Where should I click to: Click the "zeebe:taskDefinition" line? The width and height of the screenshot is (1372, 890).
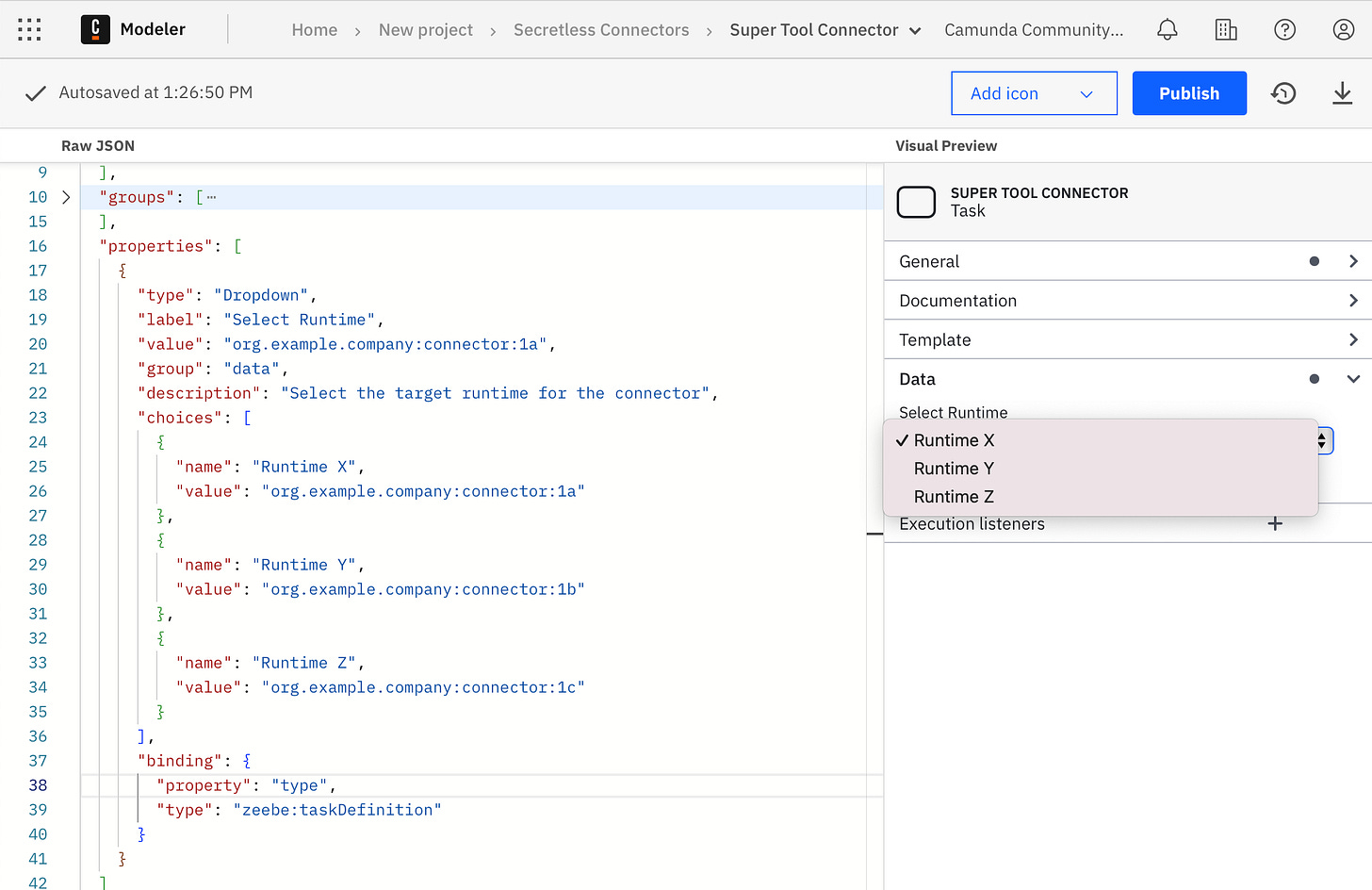pos(299,810)
